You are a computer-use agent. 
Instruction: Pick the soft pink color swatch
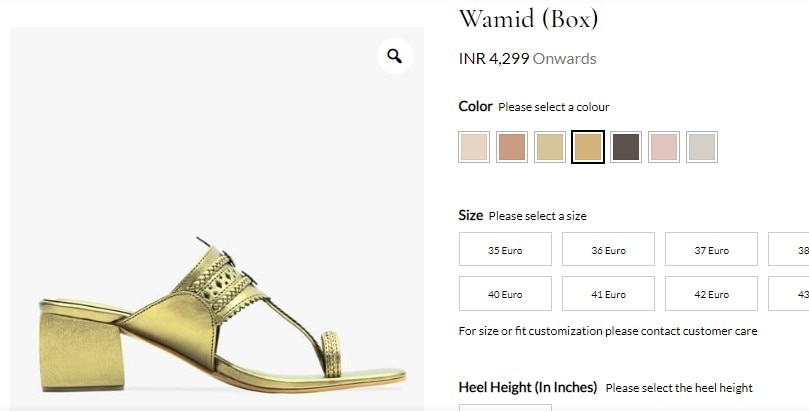coord(664,147)
